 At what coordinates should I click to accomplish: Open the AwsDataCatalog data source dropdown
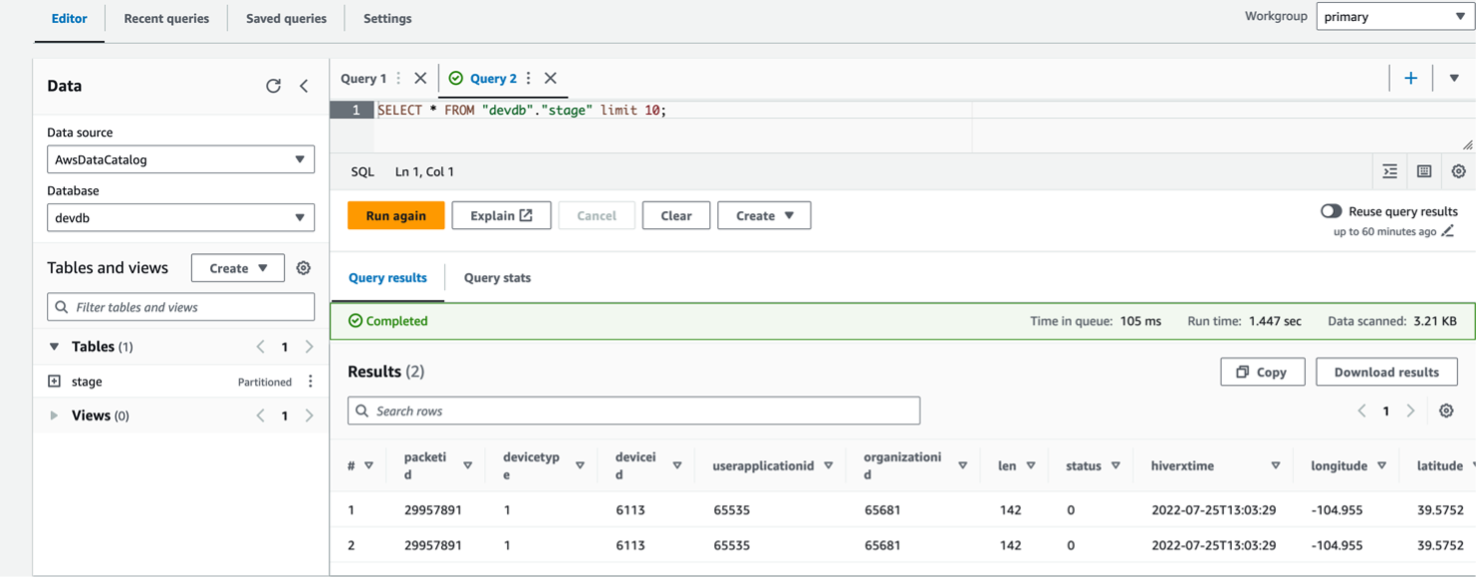pos(180,159)
